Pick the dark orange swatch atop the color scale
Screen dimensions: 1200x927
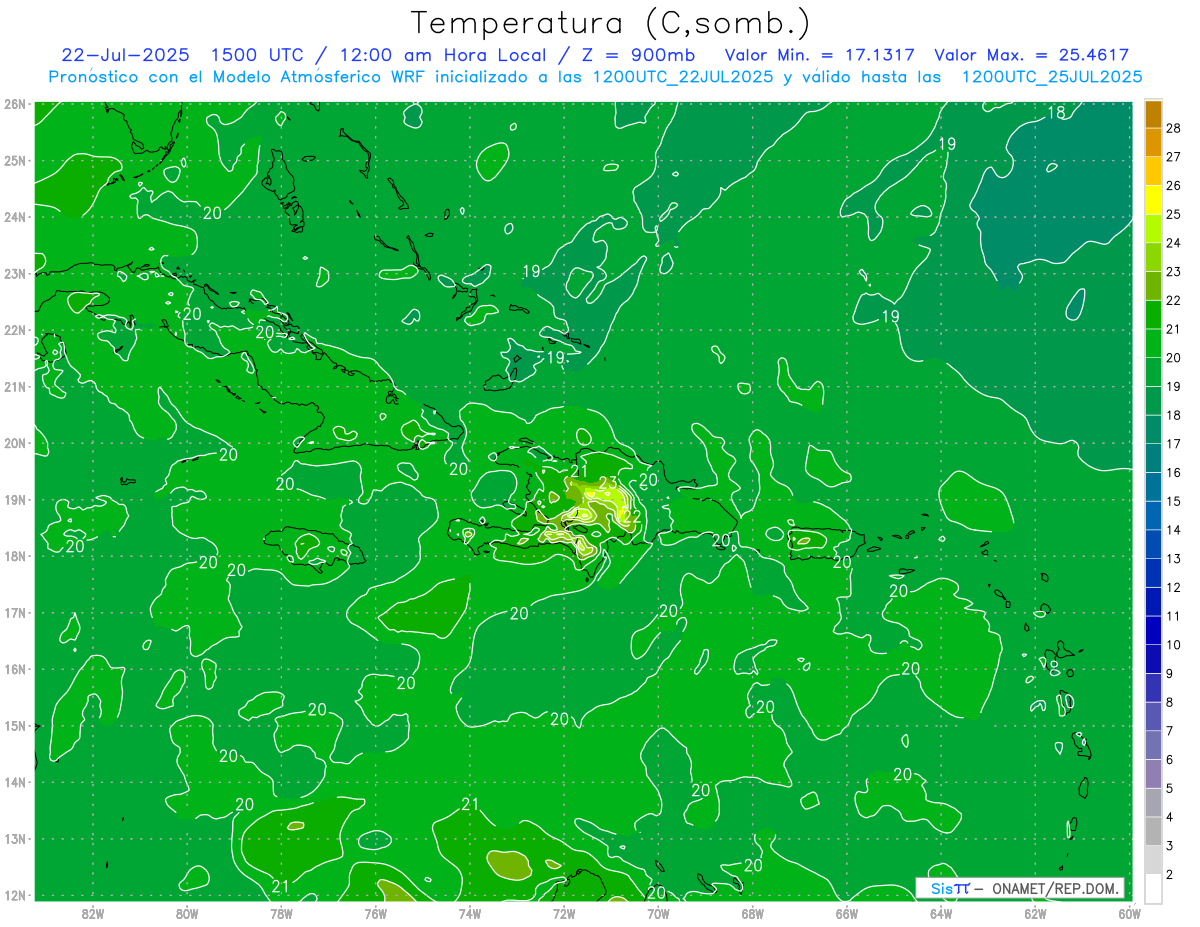click(1153, 114)
